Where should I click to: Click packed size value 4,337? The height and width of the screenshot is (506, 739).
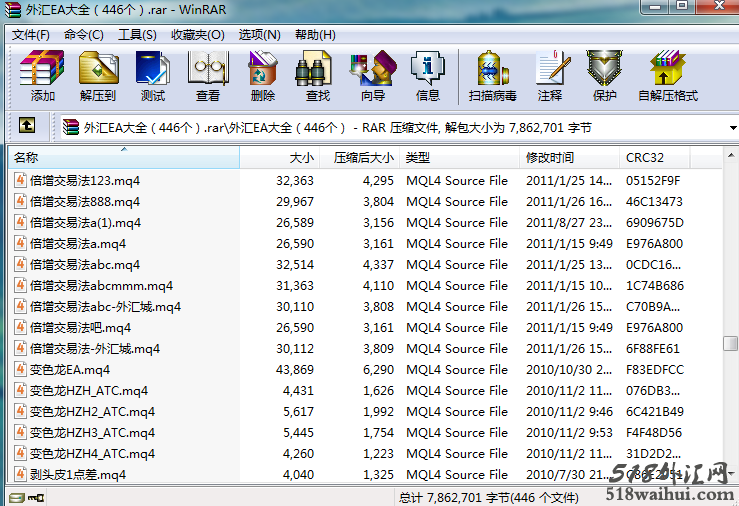pyautogui.click(x=378, y=265)
